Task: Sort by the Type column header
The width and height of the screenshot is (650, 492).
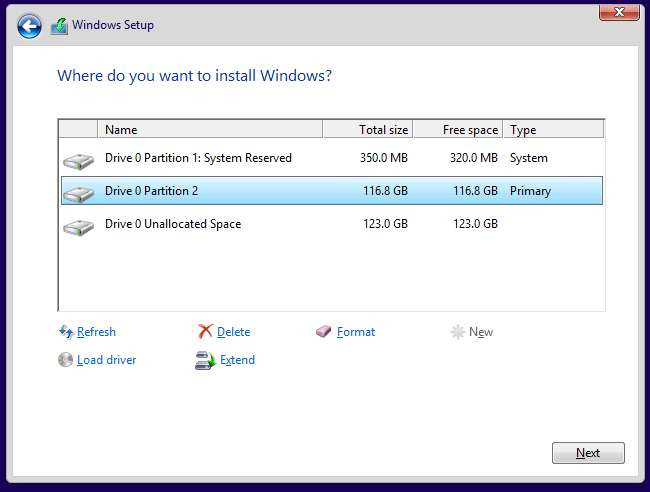Action: tap(552, 130)
